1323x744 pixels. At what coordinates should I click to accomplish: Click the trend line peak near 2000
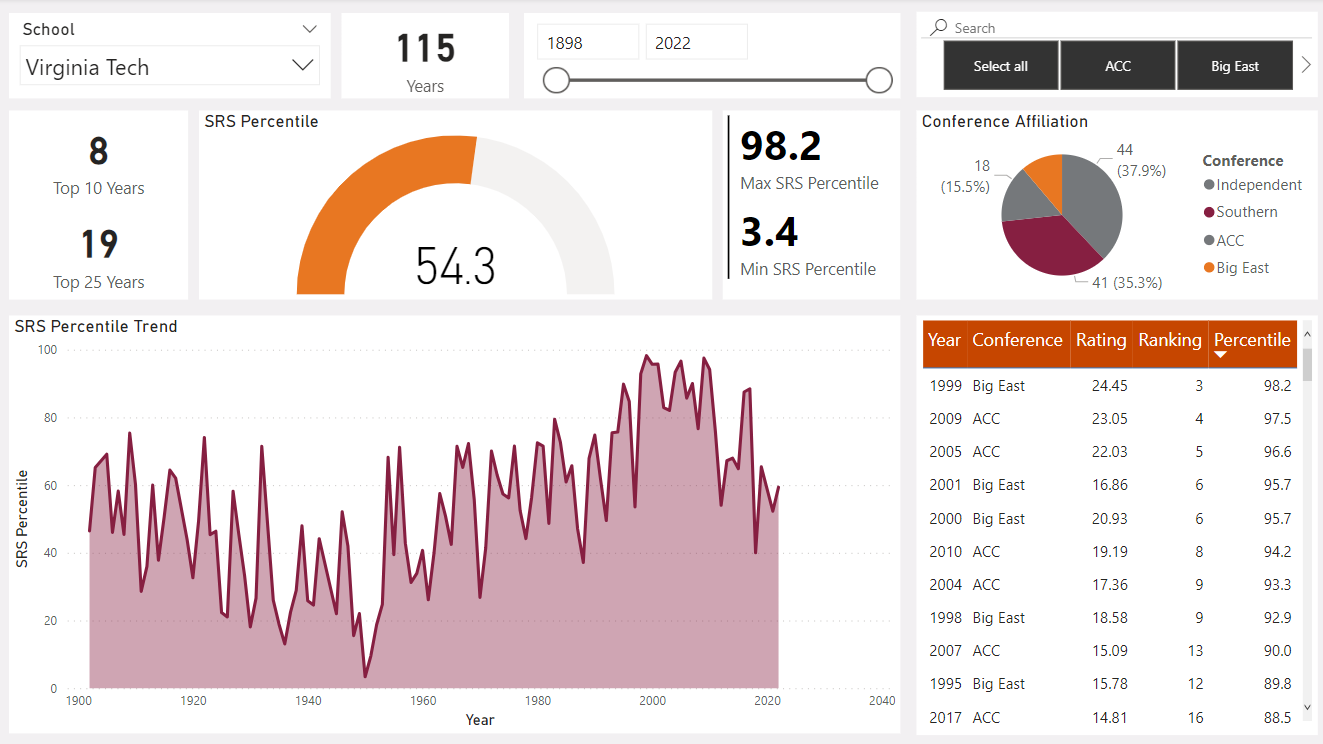647,356
